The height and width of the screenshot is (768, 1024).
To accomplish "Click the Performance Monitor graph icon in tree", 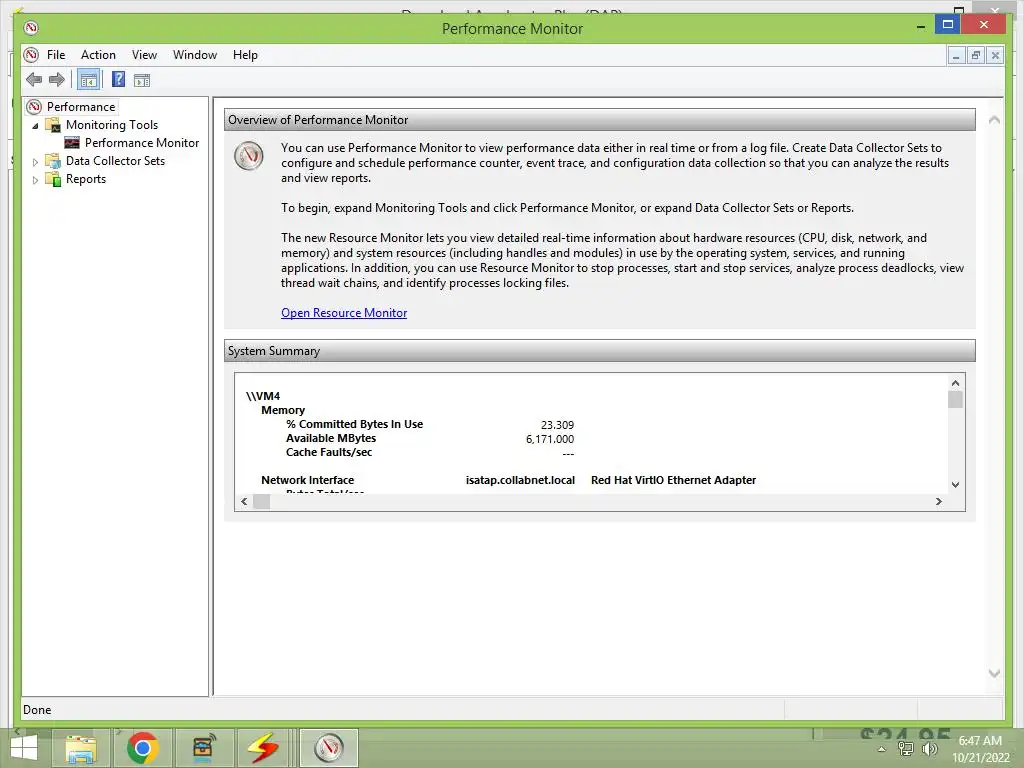I will (72, 142).
